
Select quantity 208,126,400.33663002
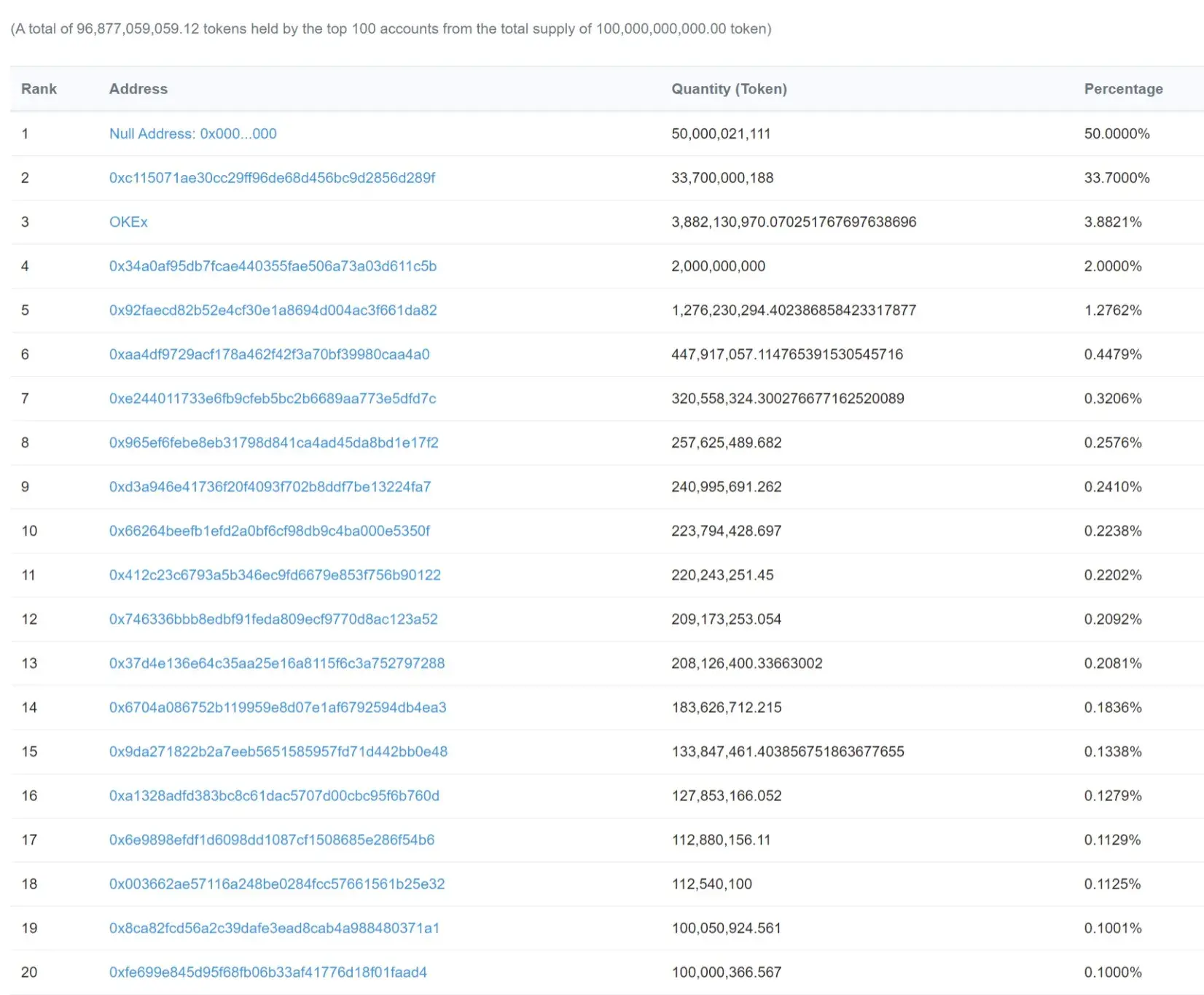(747, 663)
